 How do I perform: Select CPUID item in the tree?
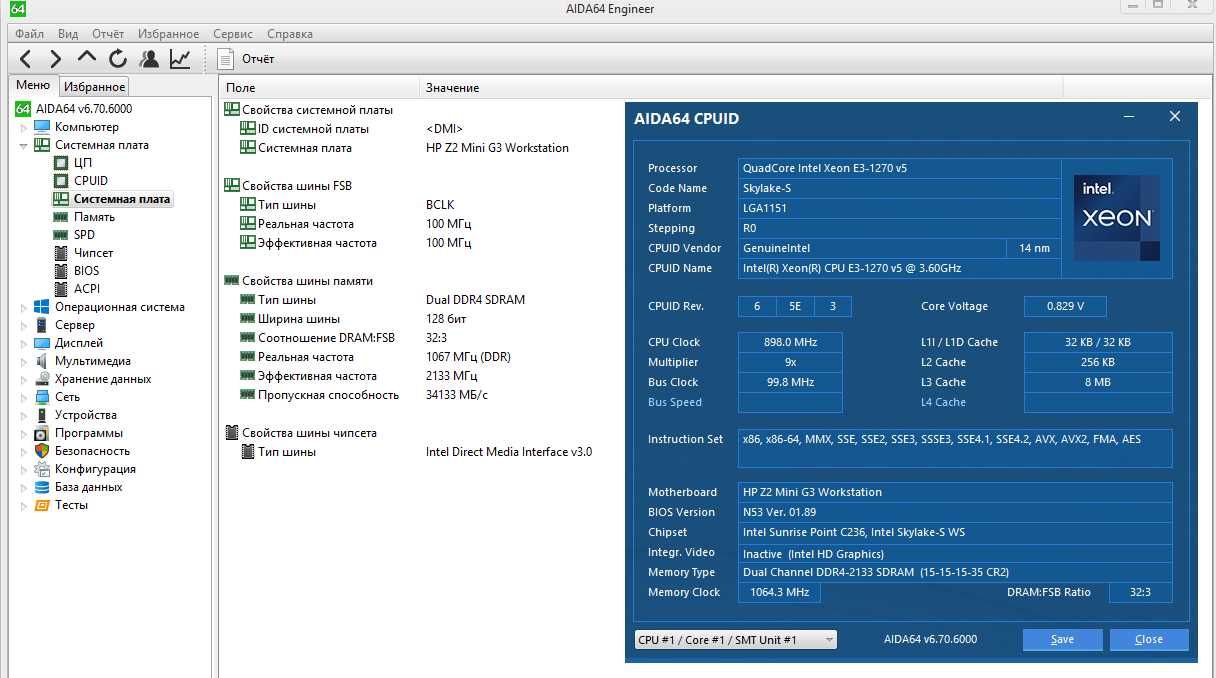tap(91, 181)
